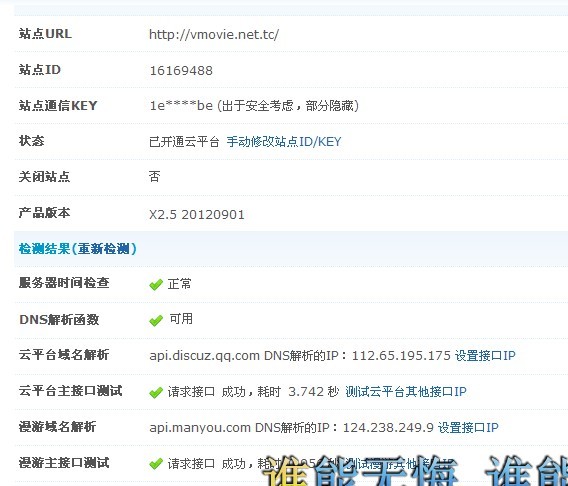Open 设置接口IP for api.manyou.com
Screen dimensions: 568x486
point(468,427)
